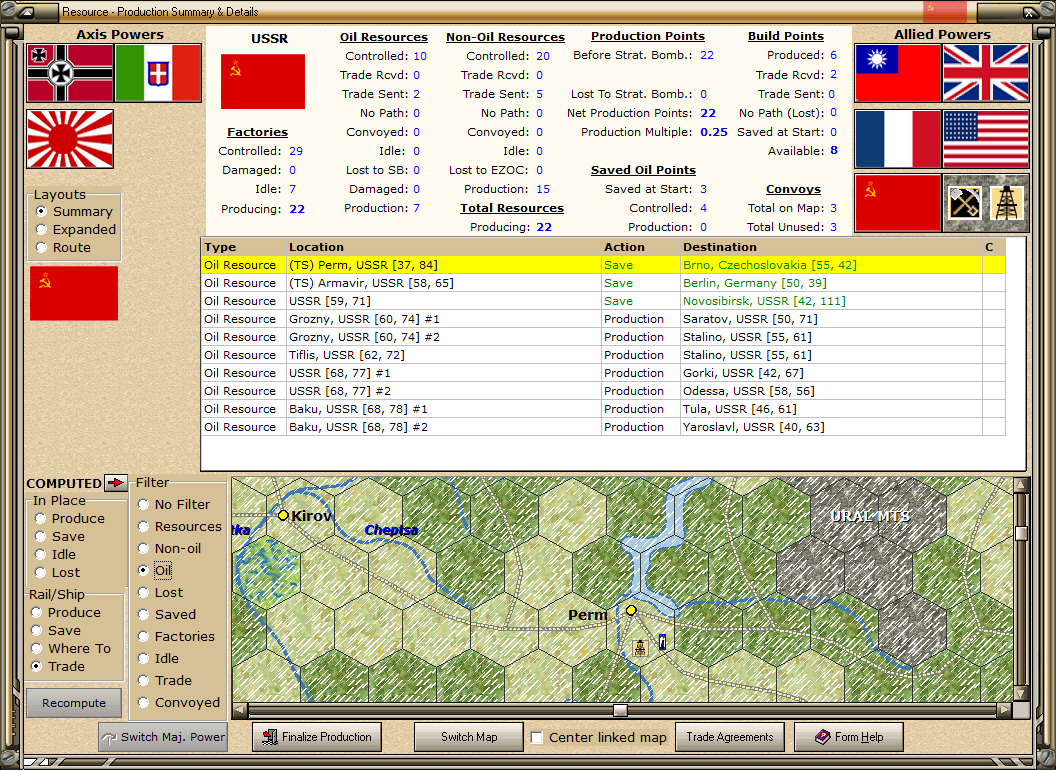Viewport: 1056px width, 770px height.
Task: Click the oil derrick resource icon
Action: pos(1006,203)
